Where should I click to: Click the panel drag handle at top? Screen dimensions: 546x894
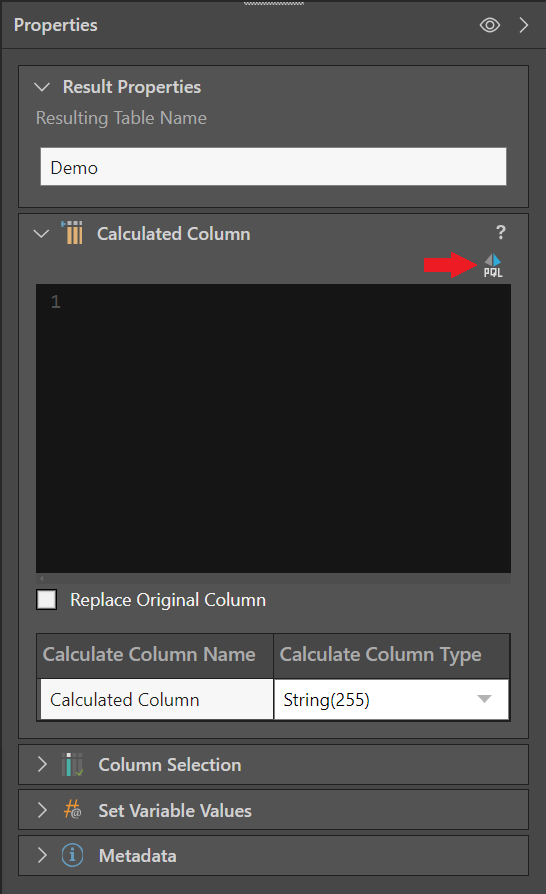tap(274, 3)
